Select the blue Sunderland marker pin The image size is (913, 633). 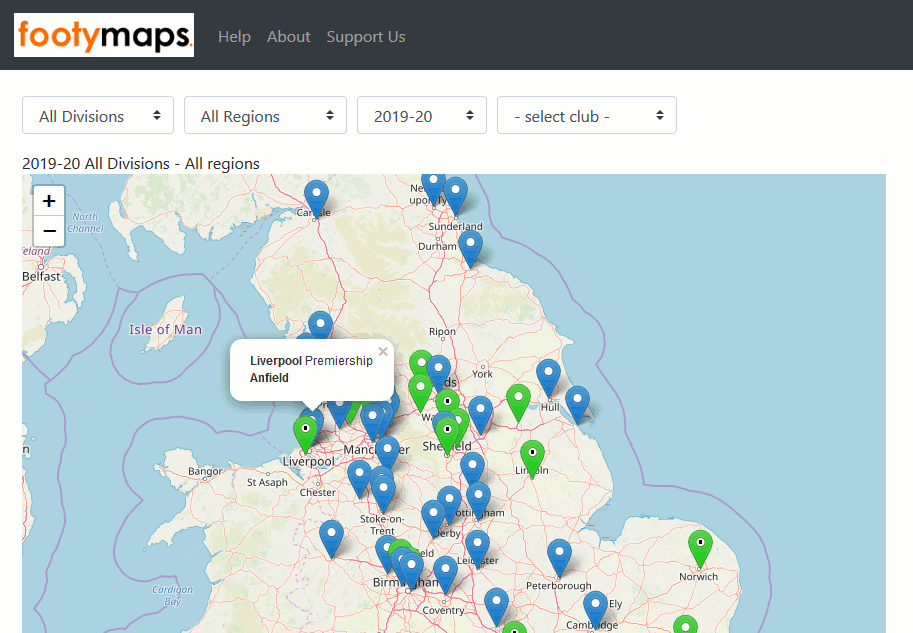point(455,193)
